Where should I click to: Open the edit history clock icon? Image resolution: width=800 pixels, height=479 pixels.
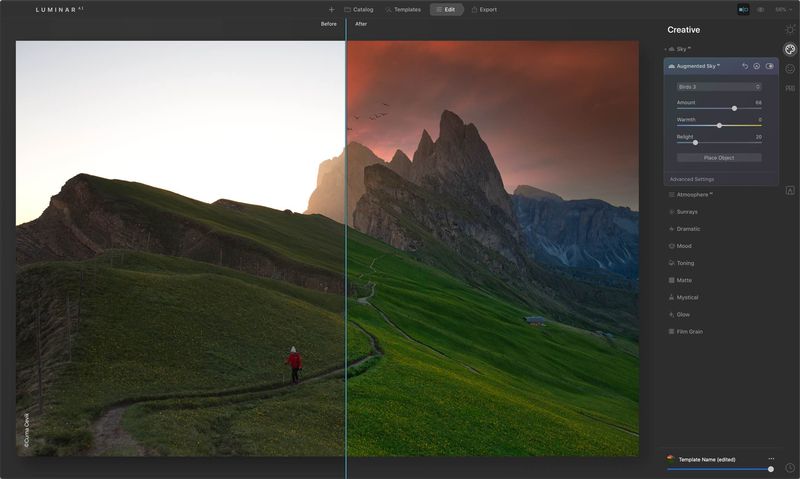(x=790, y=467)
